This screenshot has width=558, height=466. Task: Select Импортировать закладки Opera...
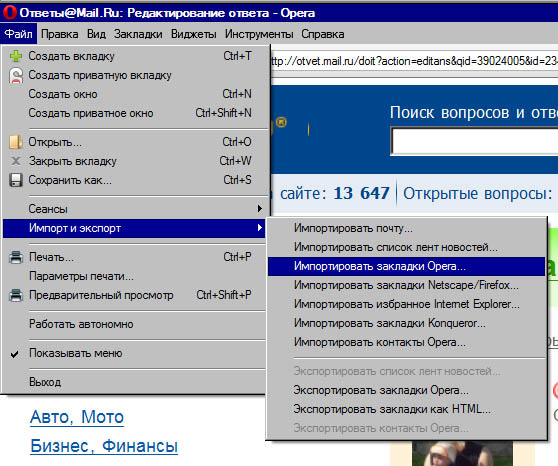coord(406,266)
